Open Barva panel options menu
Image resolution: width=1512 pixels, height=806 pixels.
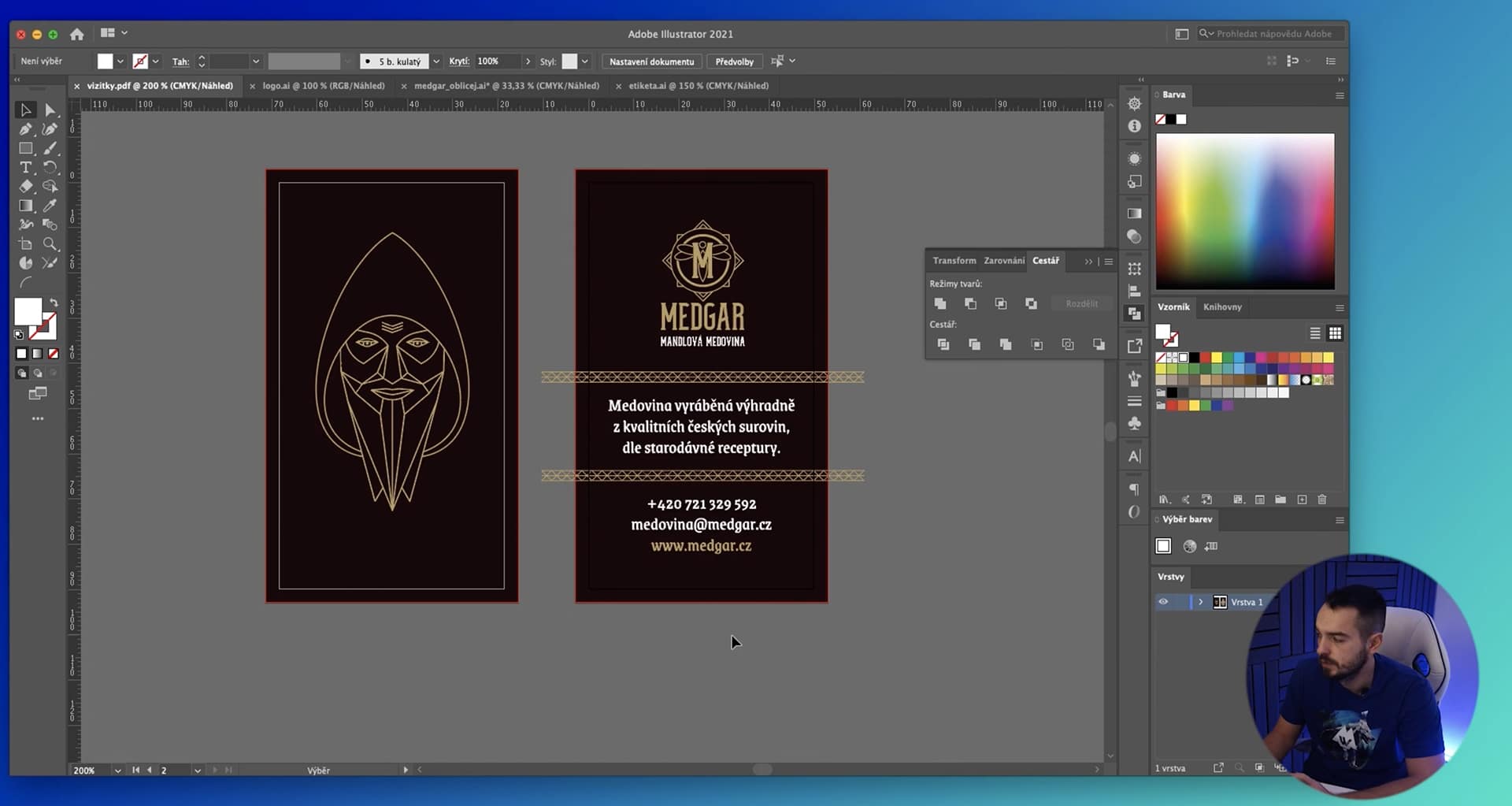[x=1339, y=95]
